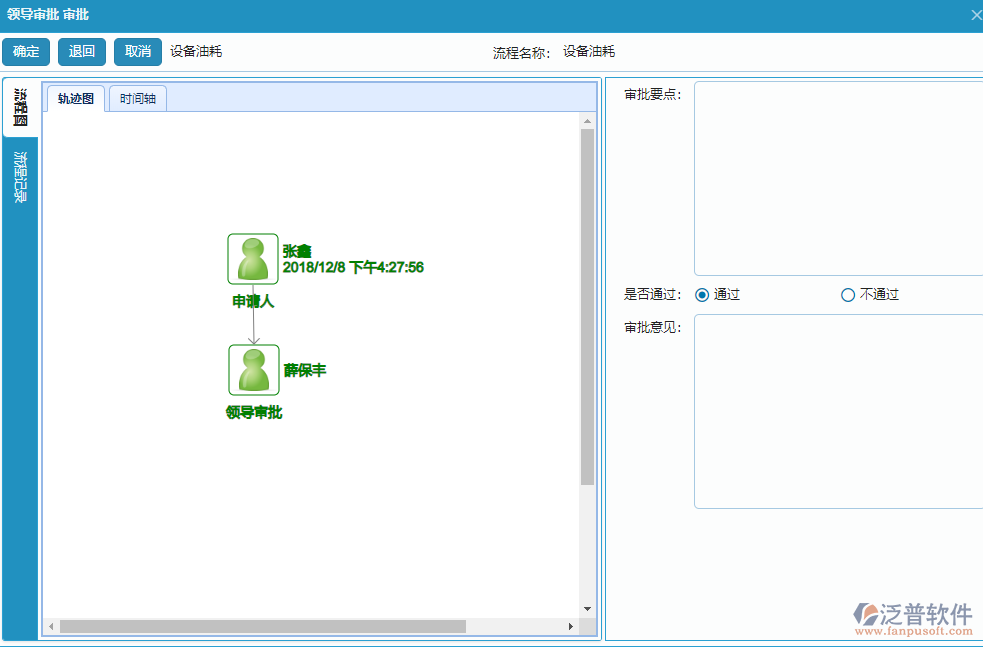Switch to the 时间轴 tab
This screenshot has height=647, width=983.
point(137,98)
